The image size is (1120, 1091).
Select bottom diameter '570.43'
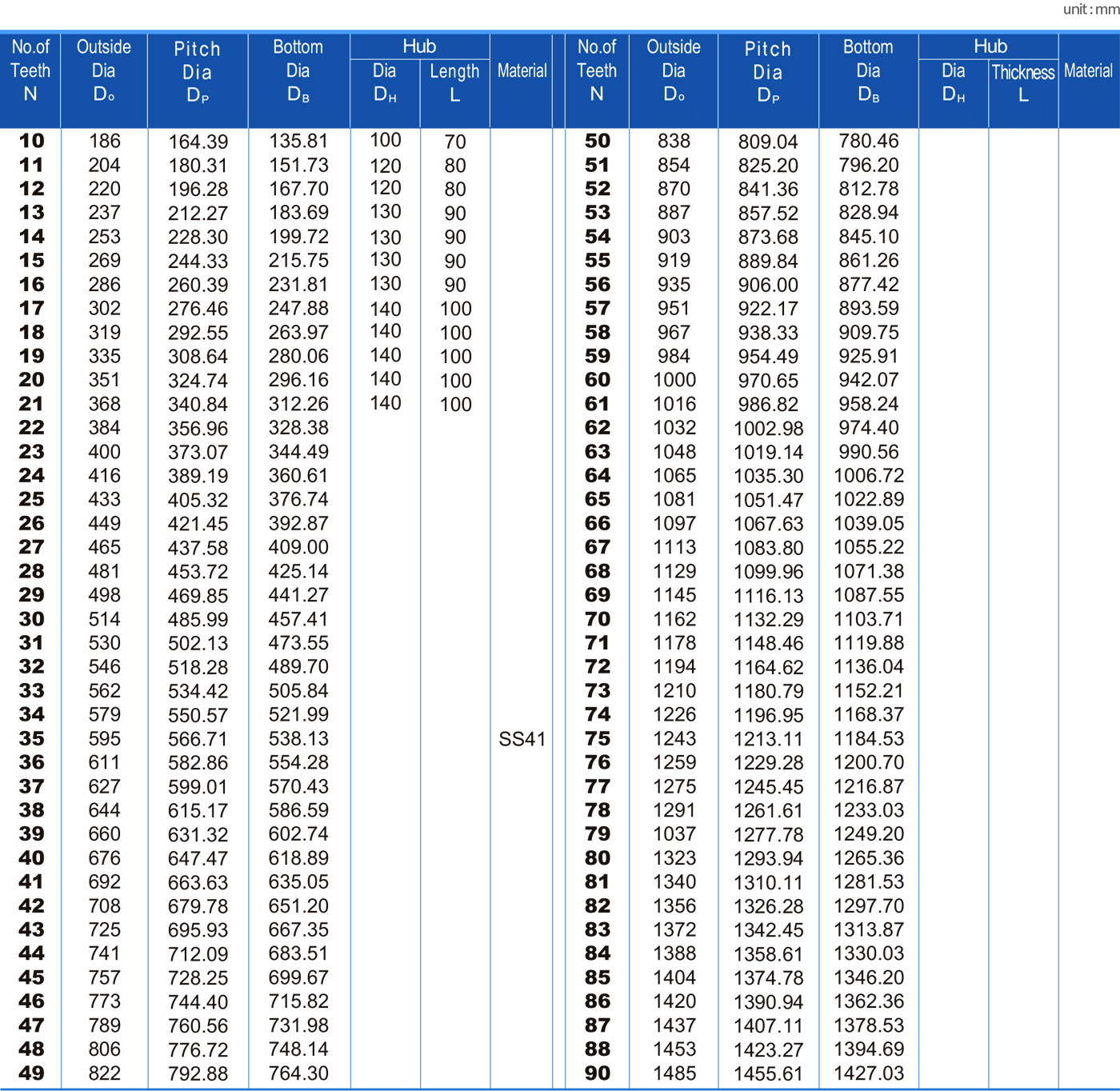(298, 787)
